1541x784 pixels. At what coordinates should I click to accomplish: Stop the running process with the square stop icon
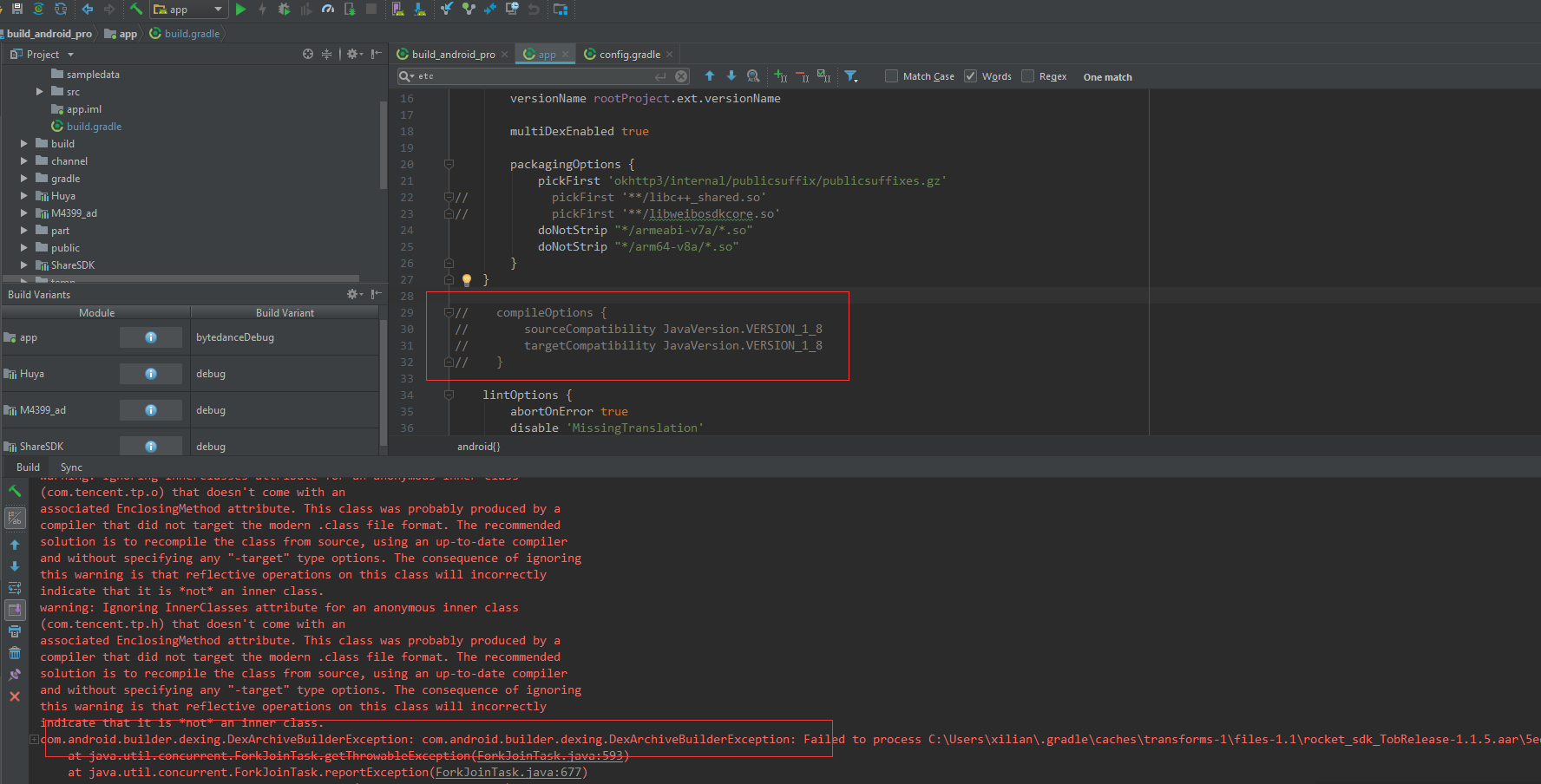pyautogui.click(x=371, y=9)
